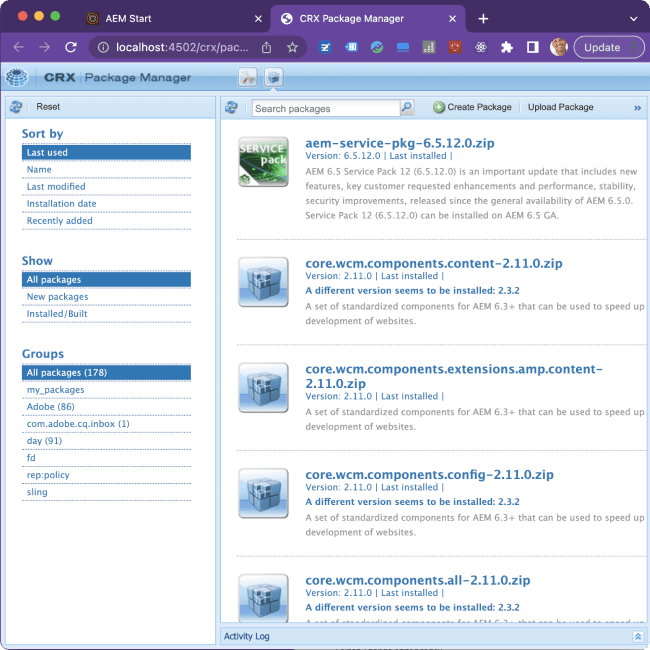The width and height of the screenshot is (650, 650).
Task: Click the first blue pencil extension icon
Action: (x=325, y=48)
